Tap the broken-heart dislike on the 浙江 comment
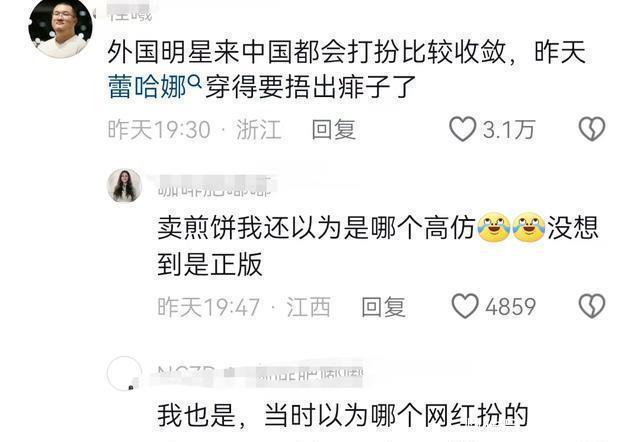The width and height of the screenshot is (640, 442). pos(592,129)
